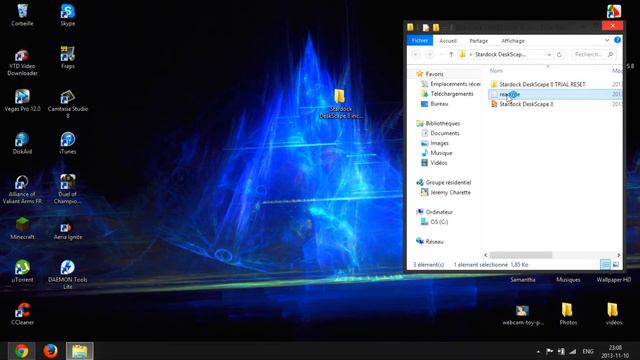The width and height of the screenshot is (640, 360).
Task: Select the µTorrent desktop icon
Action: point(22,271)
